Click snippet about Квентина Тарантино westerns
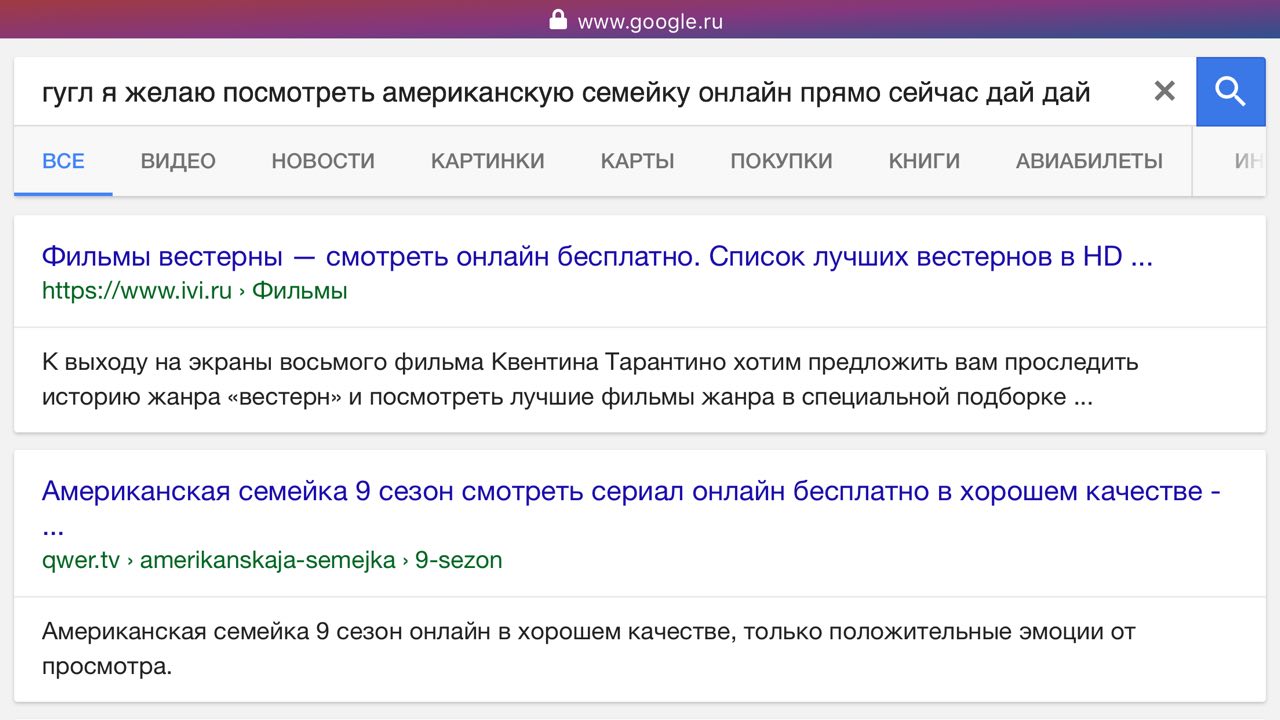This screenshot has width=1280, height=720. (590, 379)
